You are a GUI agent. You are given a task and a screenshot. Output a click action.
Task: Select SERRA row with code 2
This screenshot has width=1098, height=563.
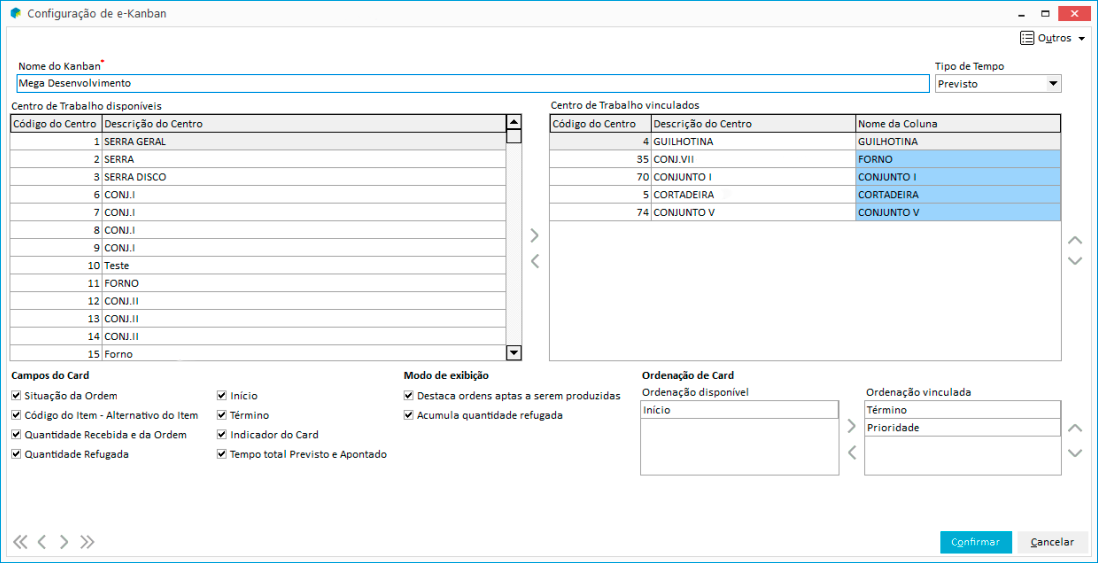(258, 159)
